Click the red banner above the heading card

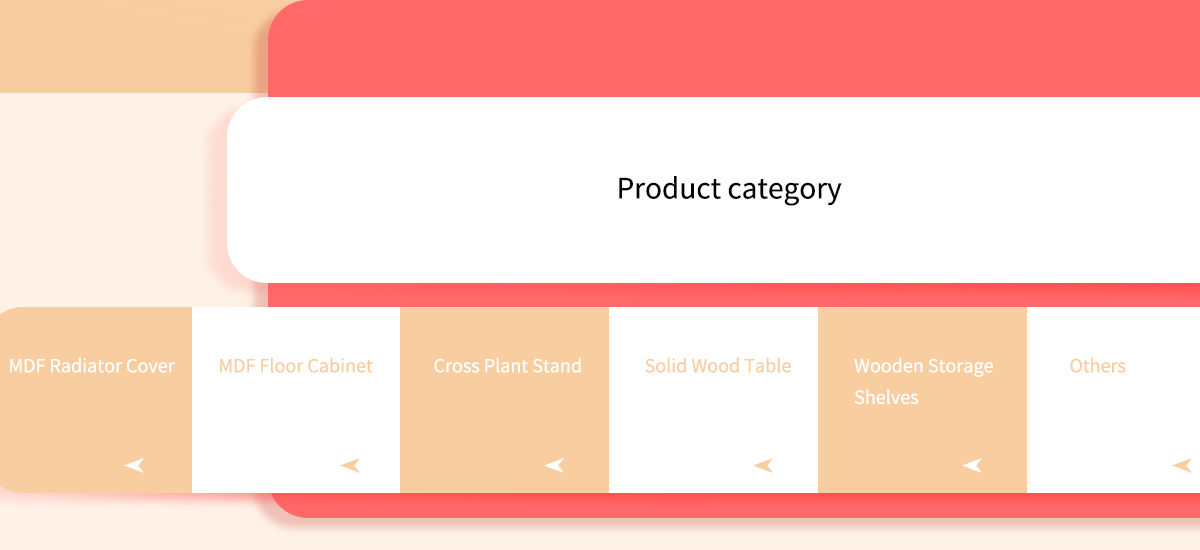[735, 48]
